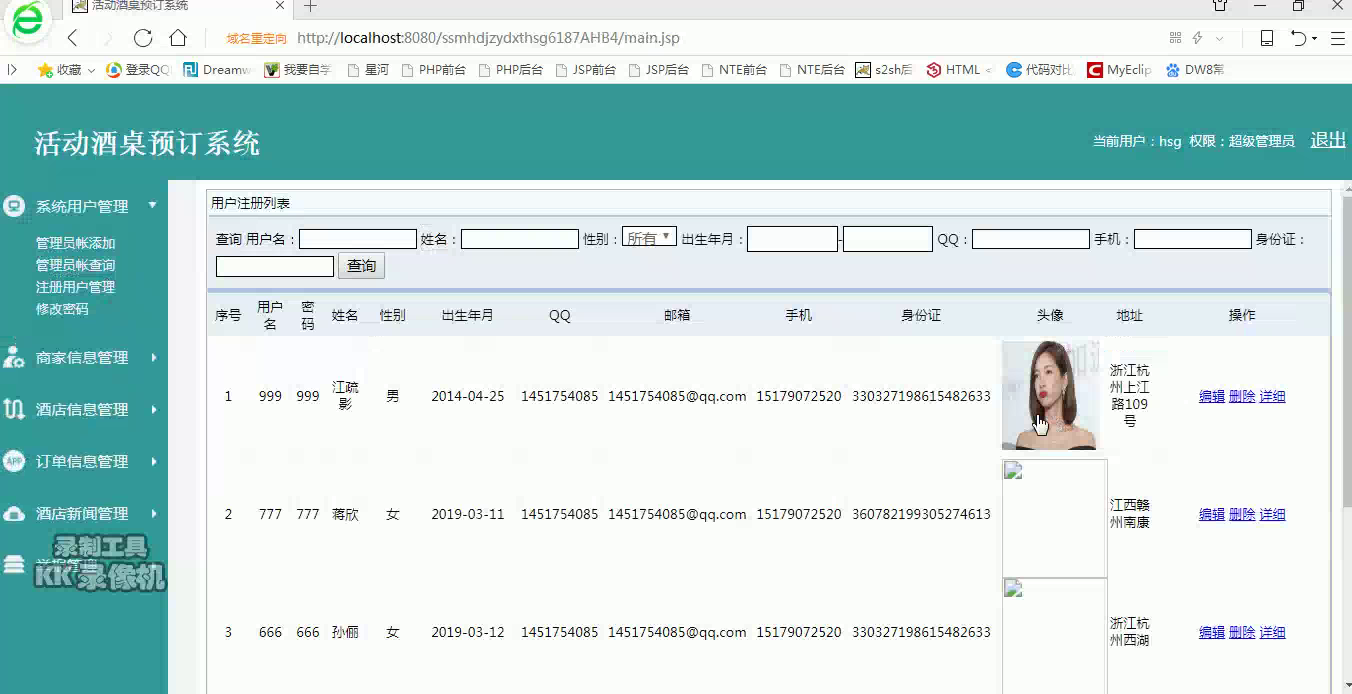Click 江疏影's avatar photo thumbnail
Image resolution: width=1352 pixels, height=694 pixels.
click(1050, 396)
